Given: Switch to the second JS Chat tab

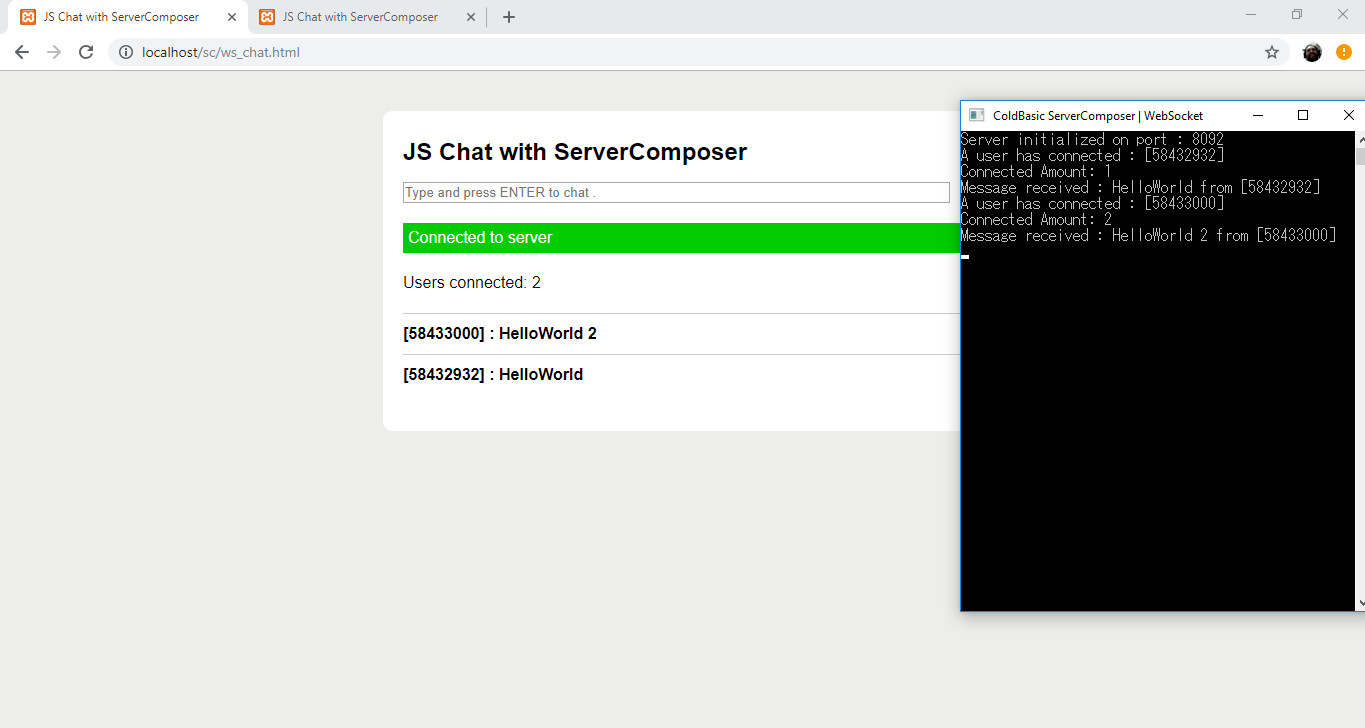Looking at the screenshot, I should click(x=360, y=16).
